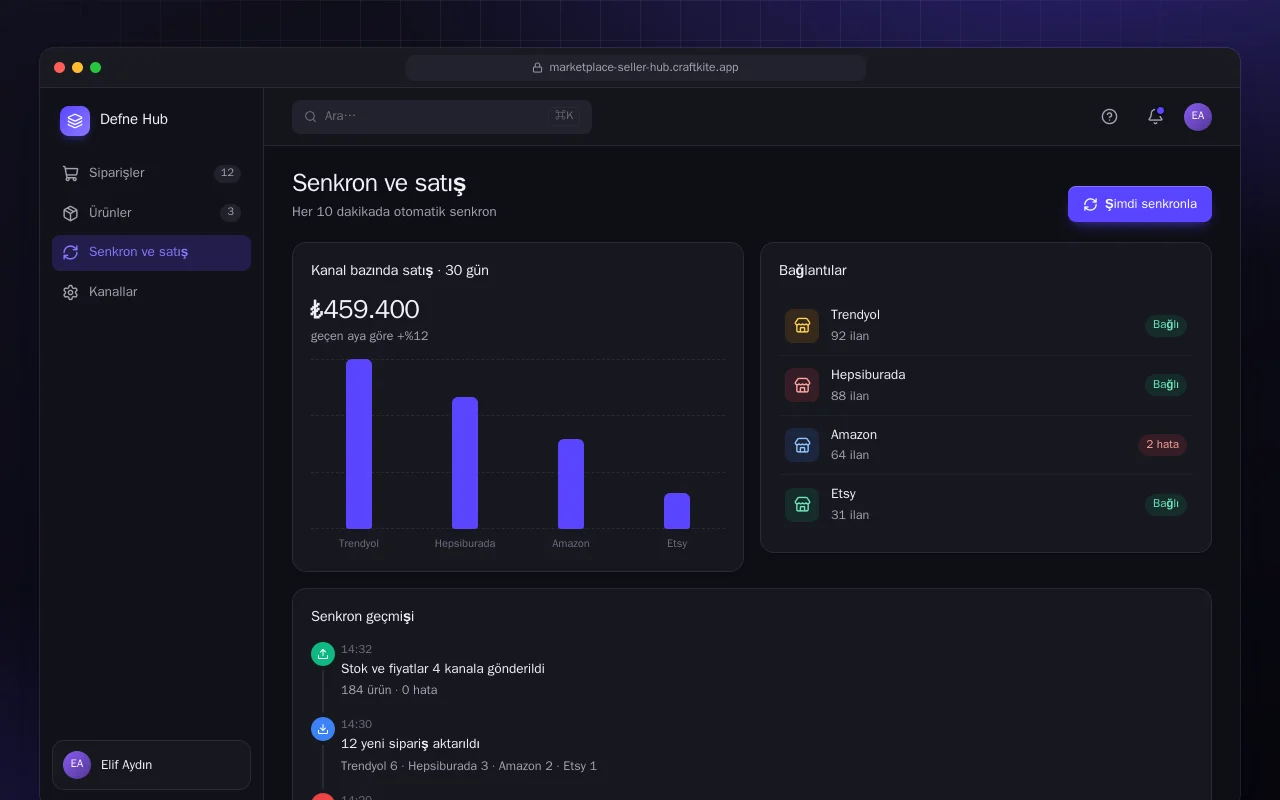This screenshot has height=800, width=1280.
Task: Click the Trendyol store icon
Action: pos(802,325)
